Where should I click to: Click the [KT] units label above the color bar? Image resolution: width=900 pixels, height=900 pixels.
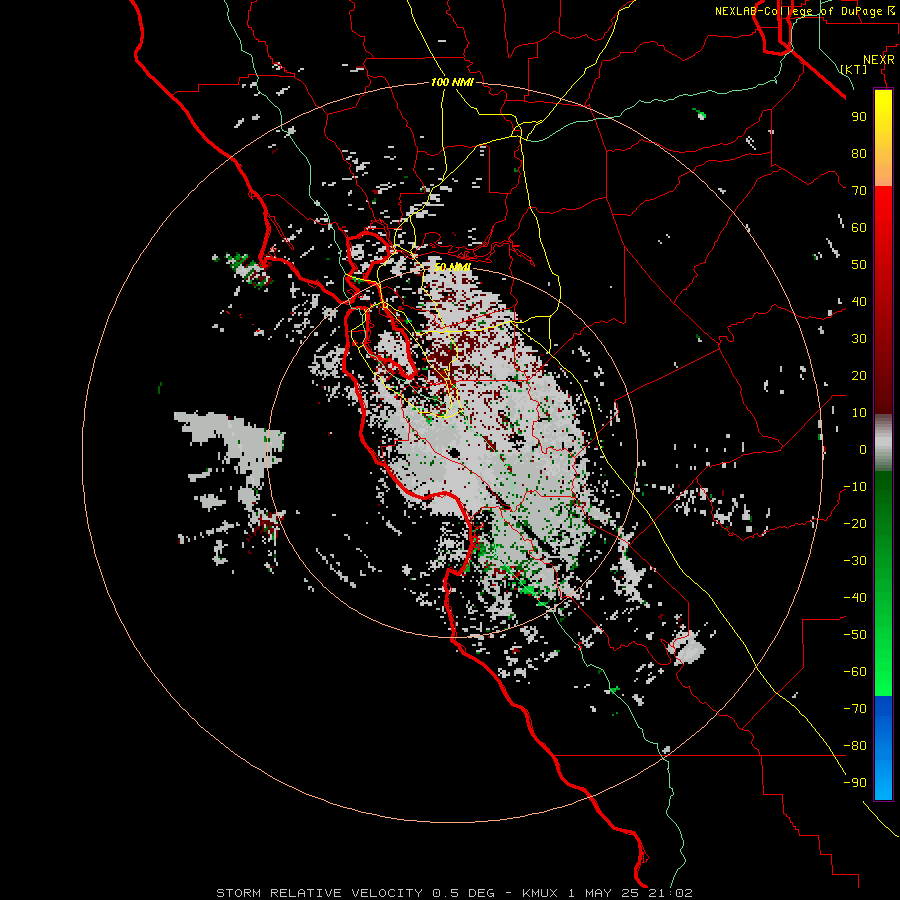click(x=854, y=69)
